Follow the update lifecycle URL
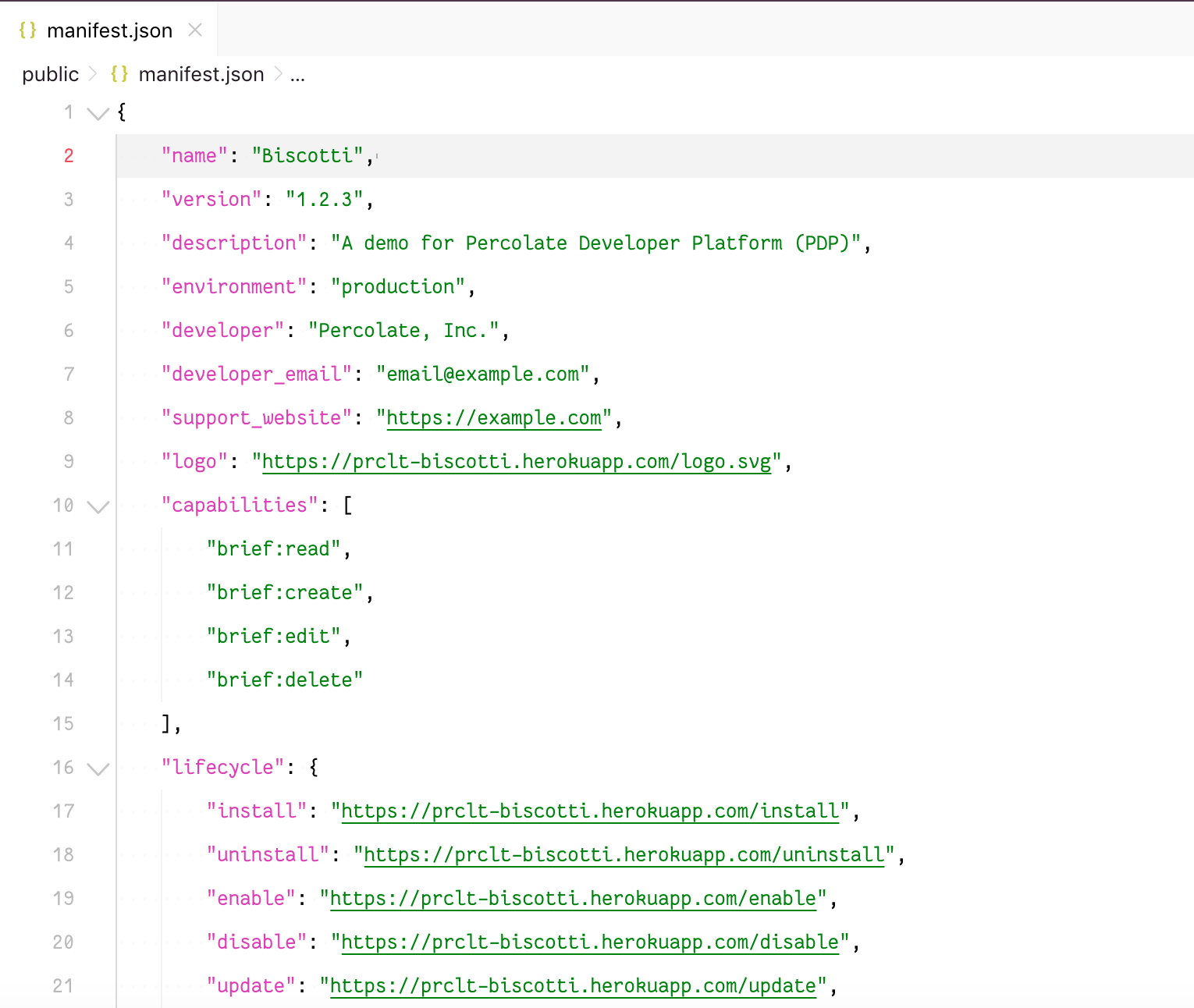This screenshot has height=1008, width=1194. pos(573,986)
